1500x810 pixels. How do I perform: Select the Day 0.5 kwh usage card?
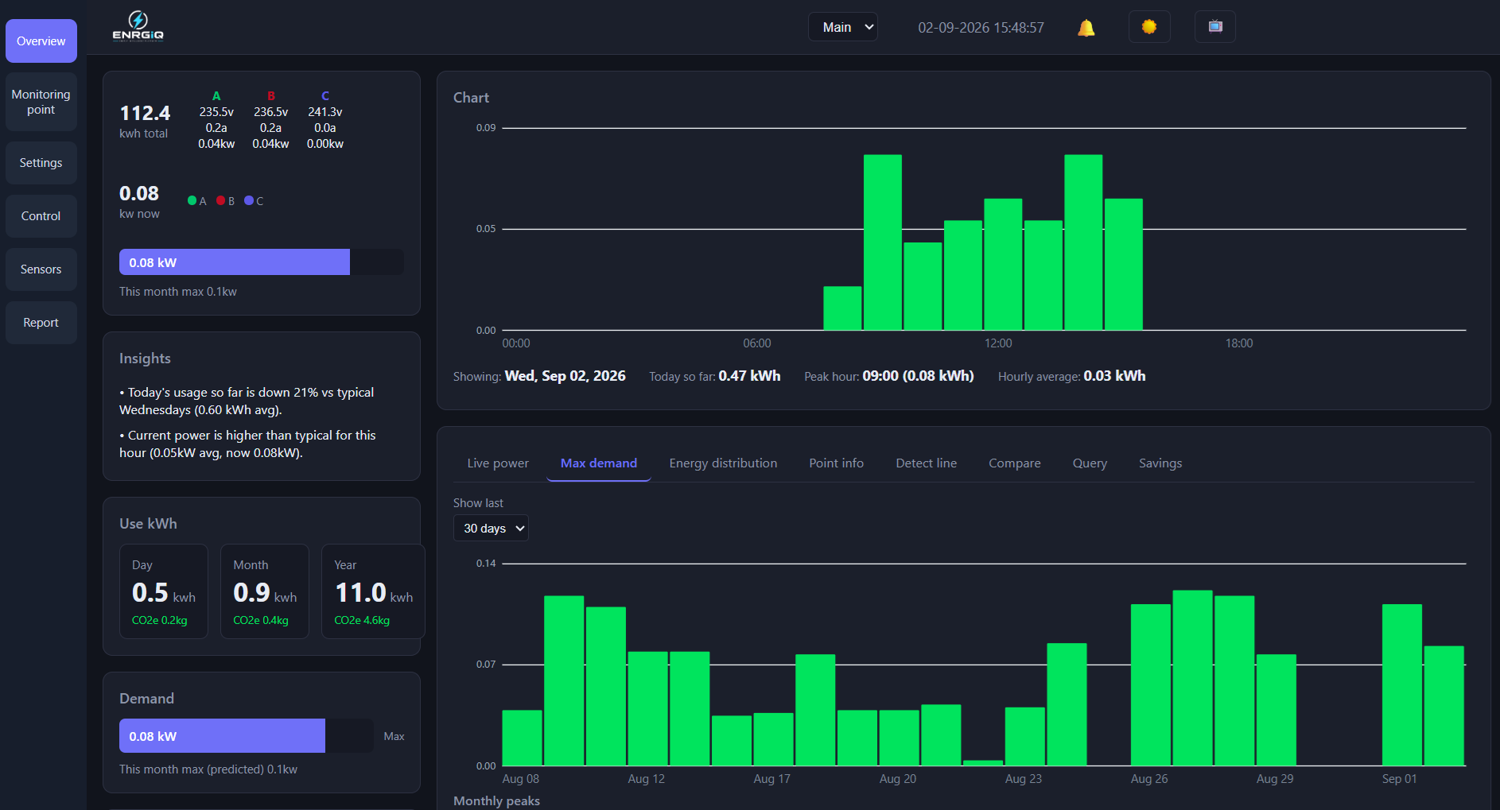164,591
